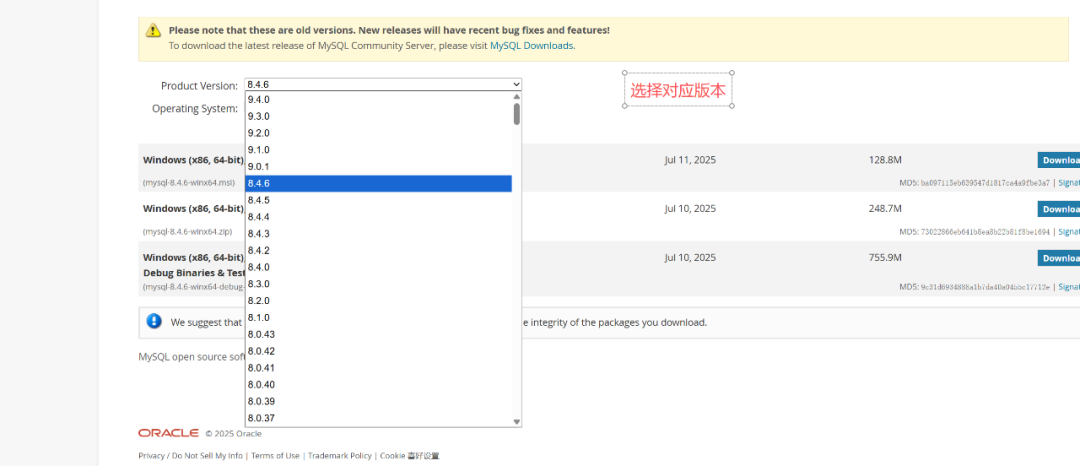Open Privacy / Do Not Sell My Info
The width and height of the screenshot is (1080, 466).
[x=190, y=456]
